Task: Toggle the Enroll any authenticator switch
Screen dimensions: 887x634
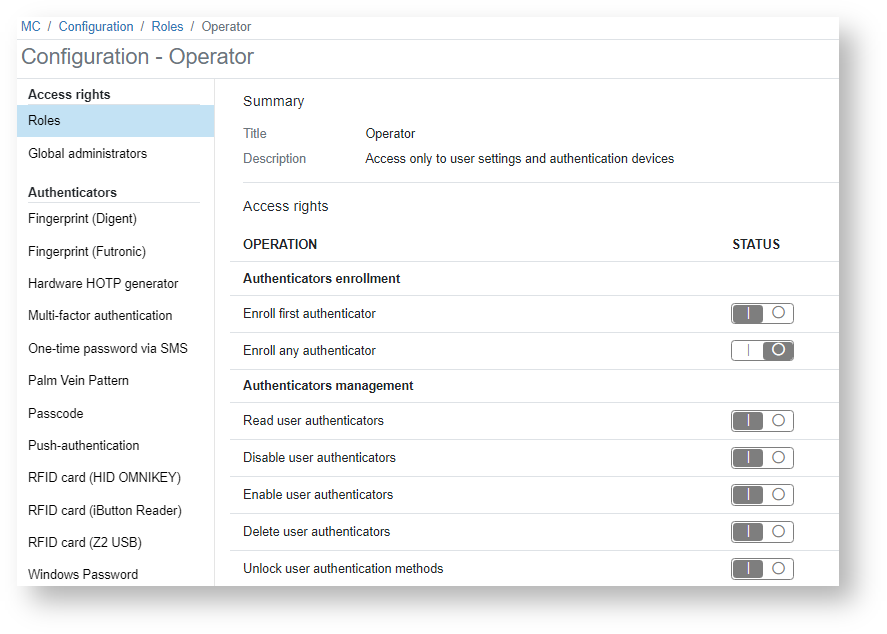Action: (762, 351)
